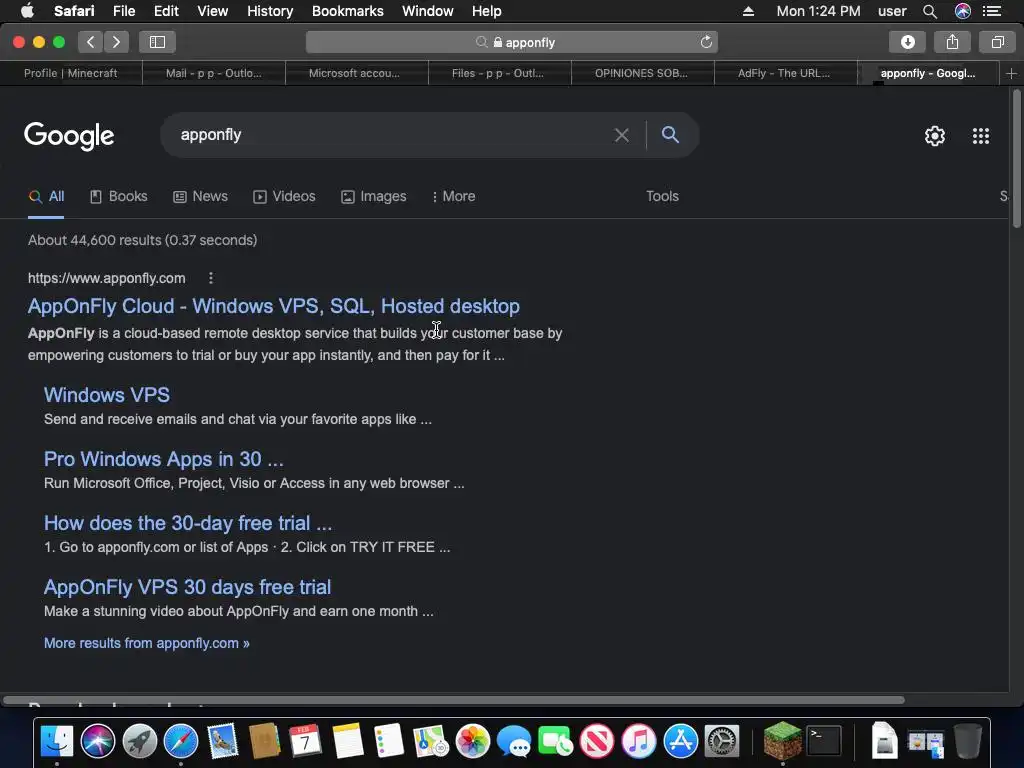Toggle the Safari sidebar button

[x=157, y=42]
